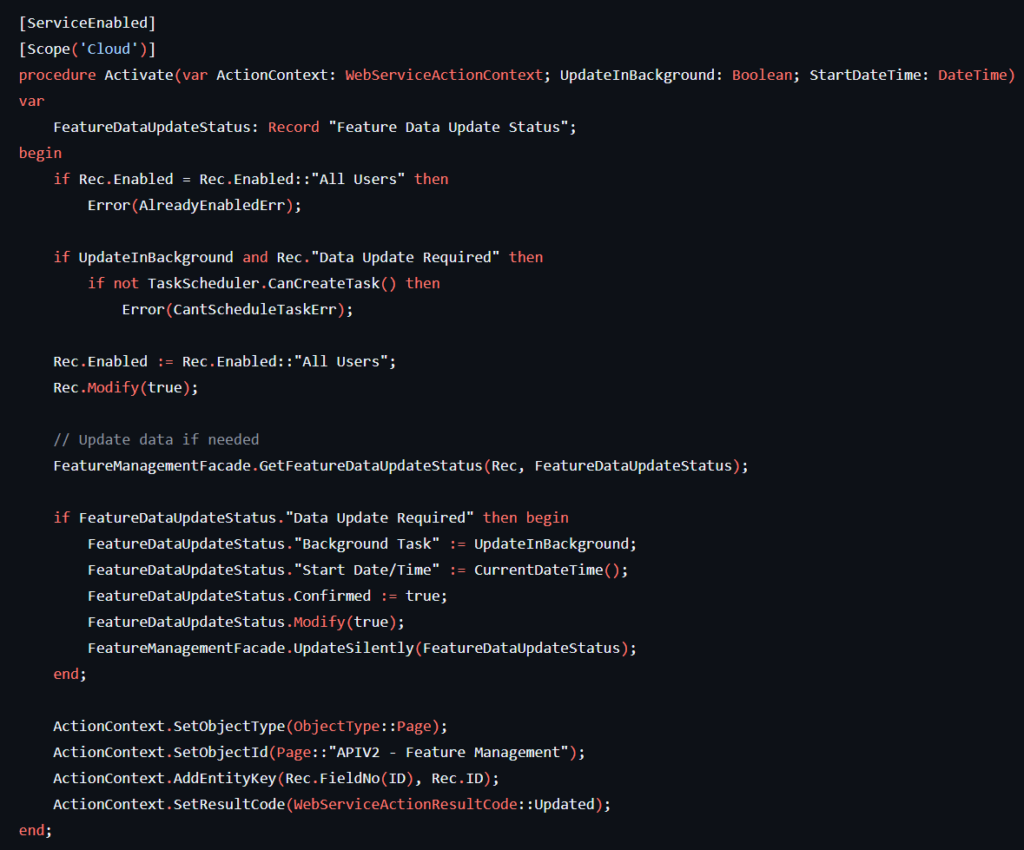Click the GetFeatureDataUpdateStatus method name
The width and height of the screenshot is (1024, 850).
click(x=370, y=465)
